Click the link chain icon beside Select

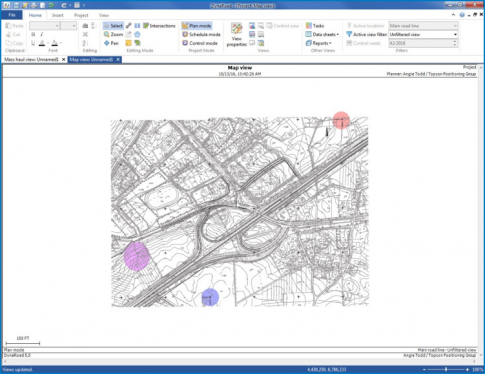[x=129, y=26]
